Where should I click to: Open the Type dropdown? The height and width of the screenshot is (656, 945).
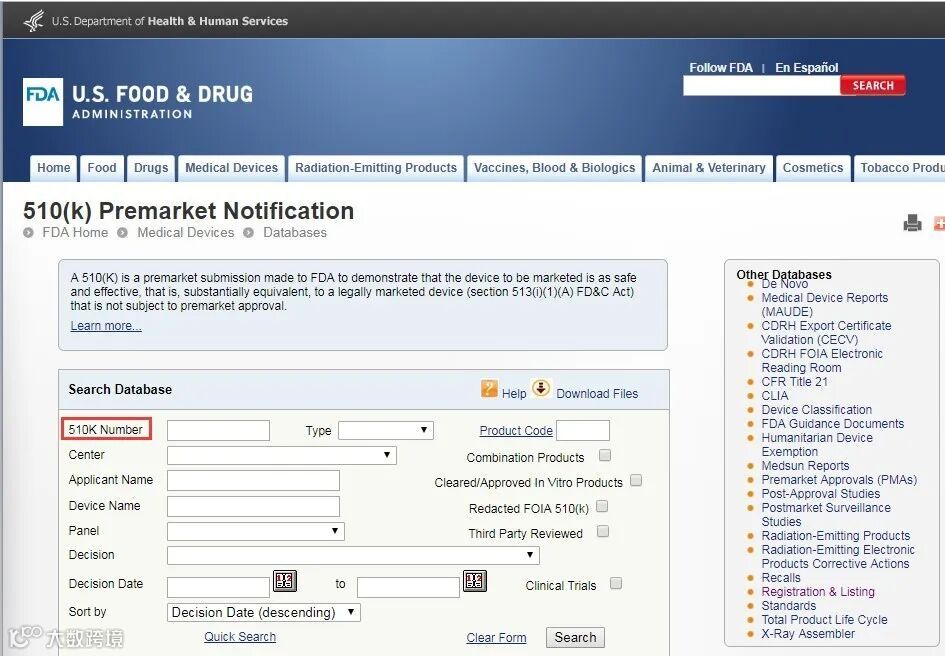tap(386, 430)
